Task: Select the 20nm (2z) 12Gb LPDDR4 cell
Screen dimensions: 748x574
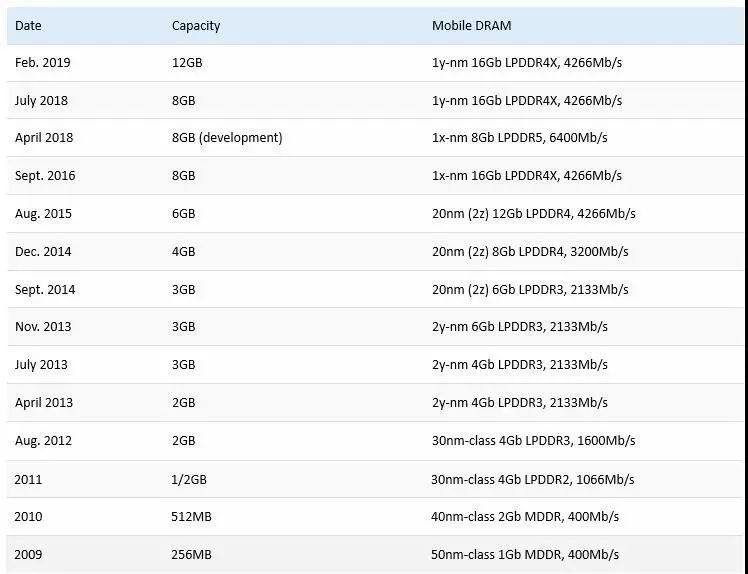Action: (x=533, y=214)
